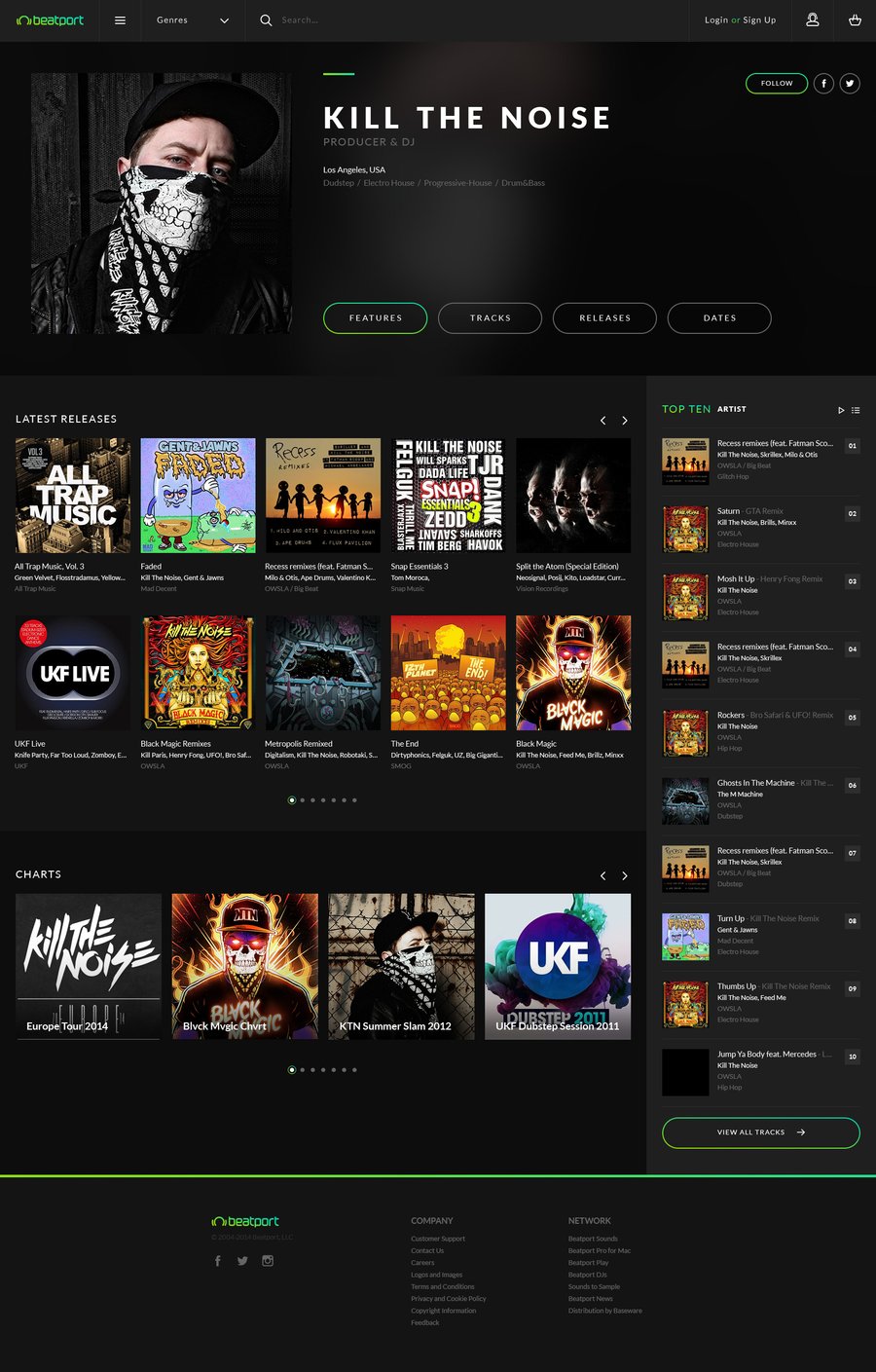The image size is (876, 1372).
Task: Go to previous Charts page arrow
Action: click(603, 876)
